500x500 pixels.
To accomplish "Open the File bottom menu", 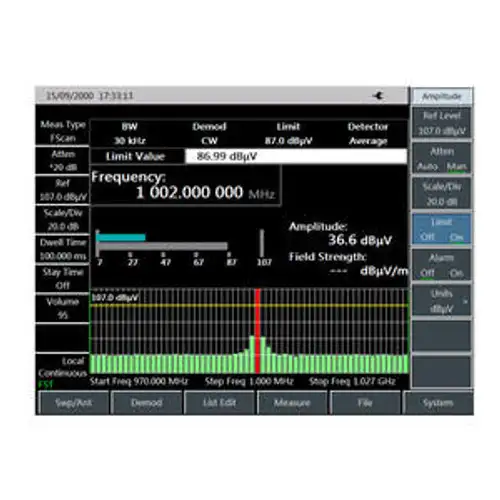I will click(365, 403).
